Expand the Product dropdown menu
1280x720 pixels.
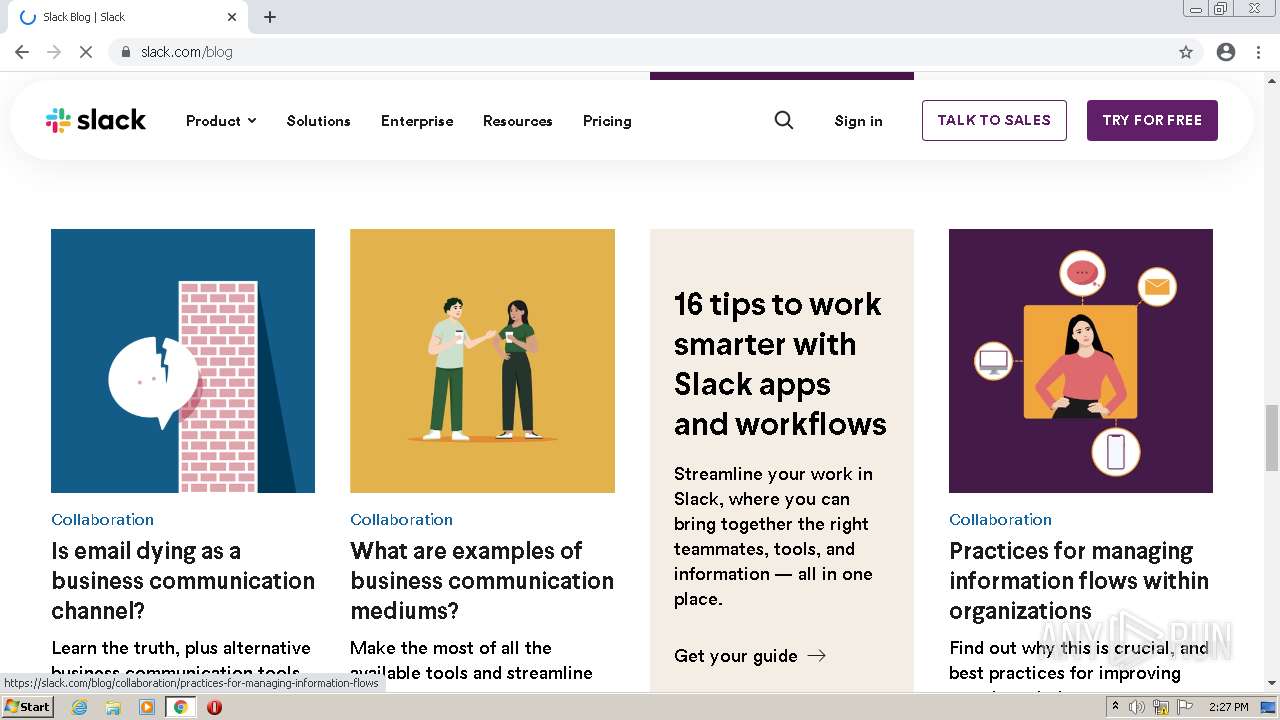tap(221, 121)
